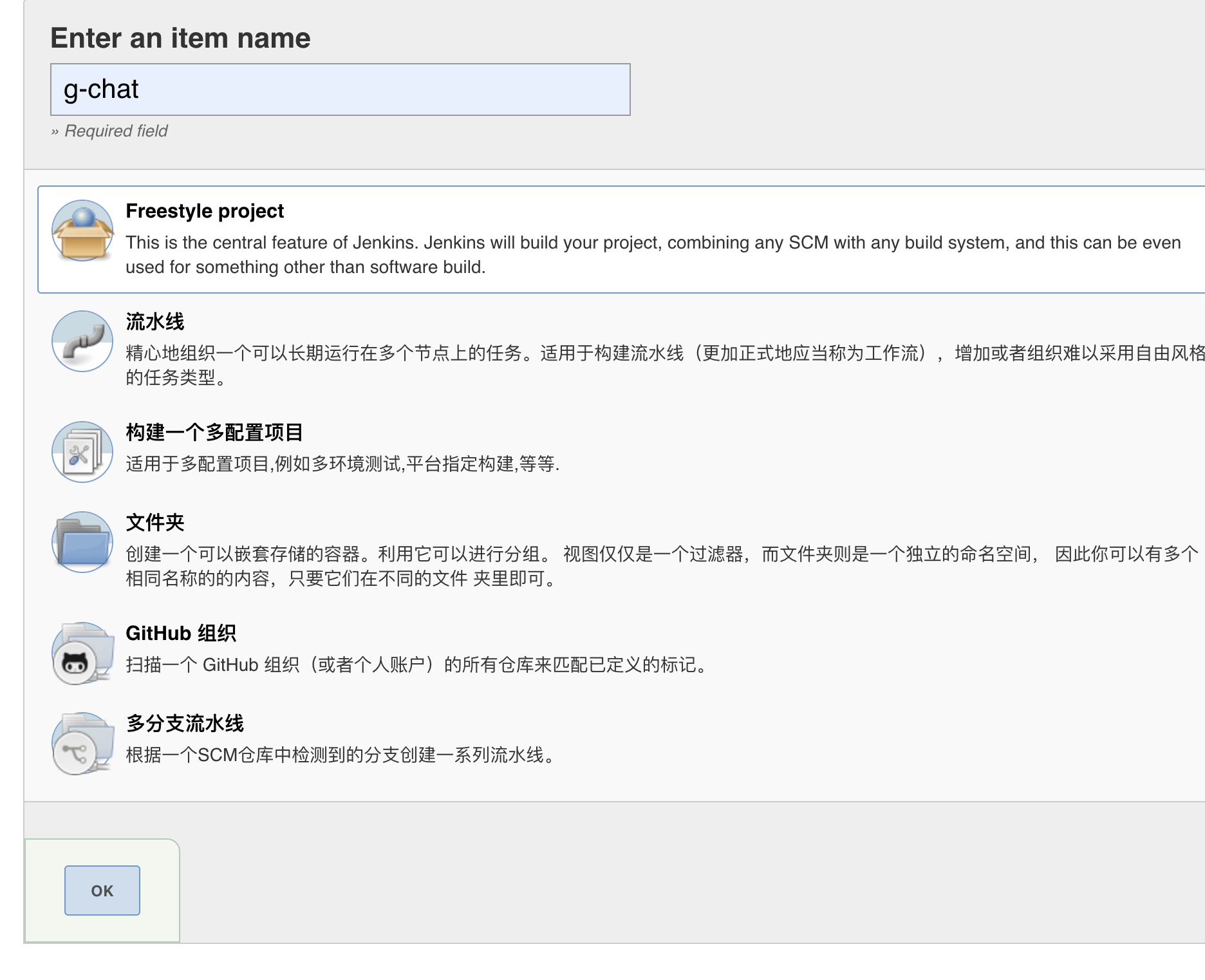Click the Freestyle project description text

[653, 255]
